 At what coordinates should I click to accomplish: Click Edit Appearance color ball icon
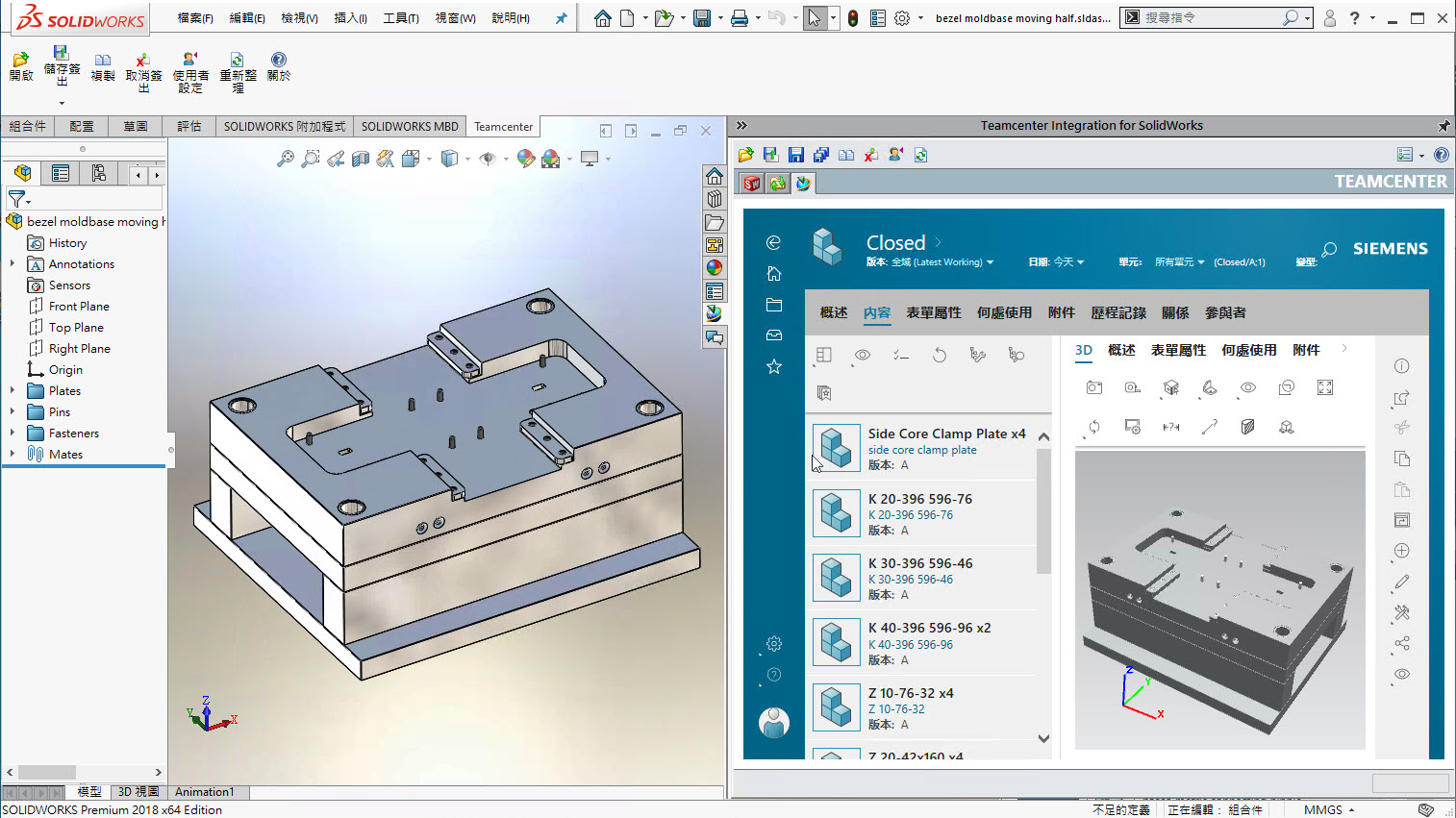(x=525, y=159)
